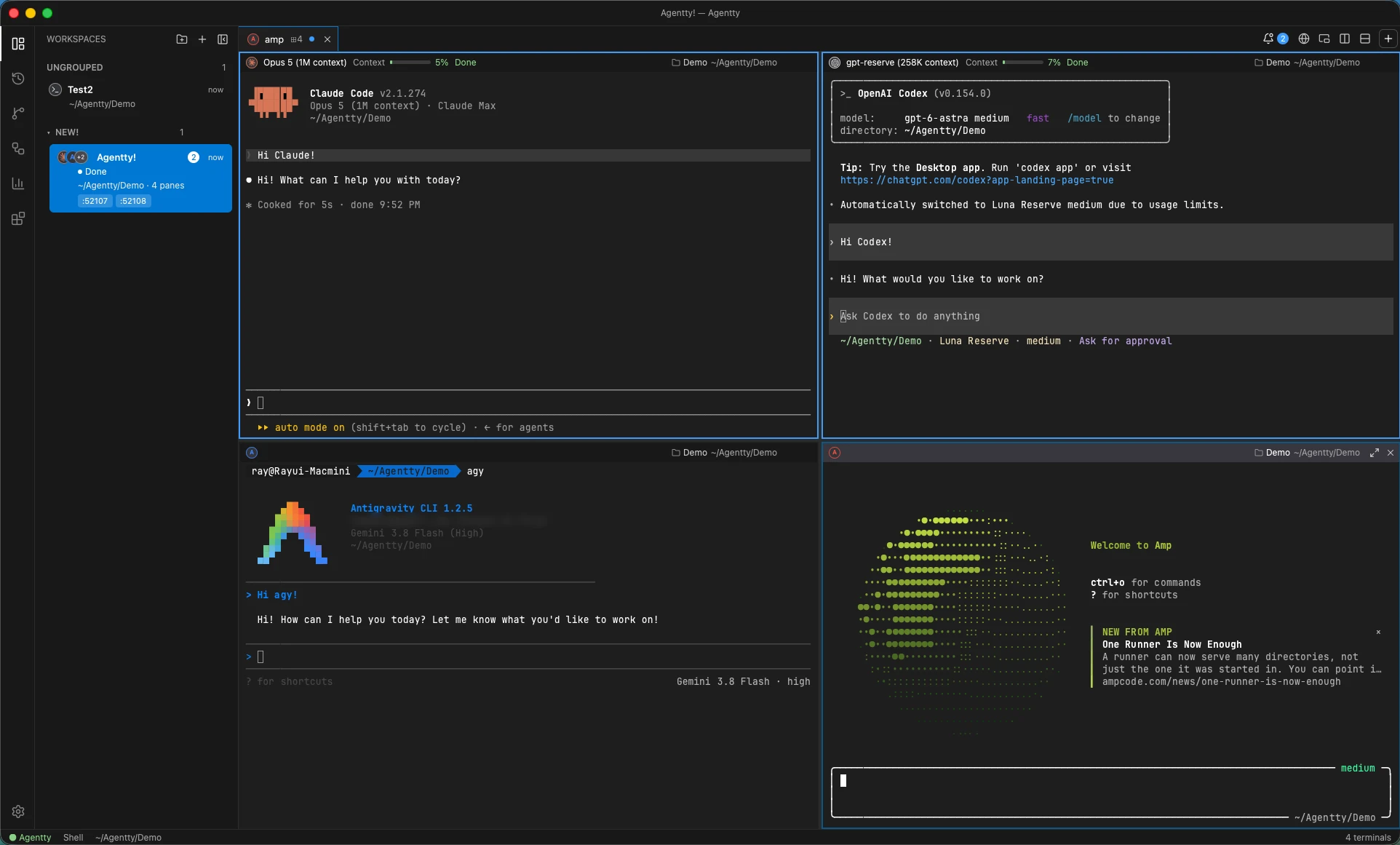1400x845 pixels.
Task: Click the Claude icon in Opus 5 pane header
Action: (252, 63)
